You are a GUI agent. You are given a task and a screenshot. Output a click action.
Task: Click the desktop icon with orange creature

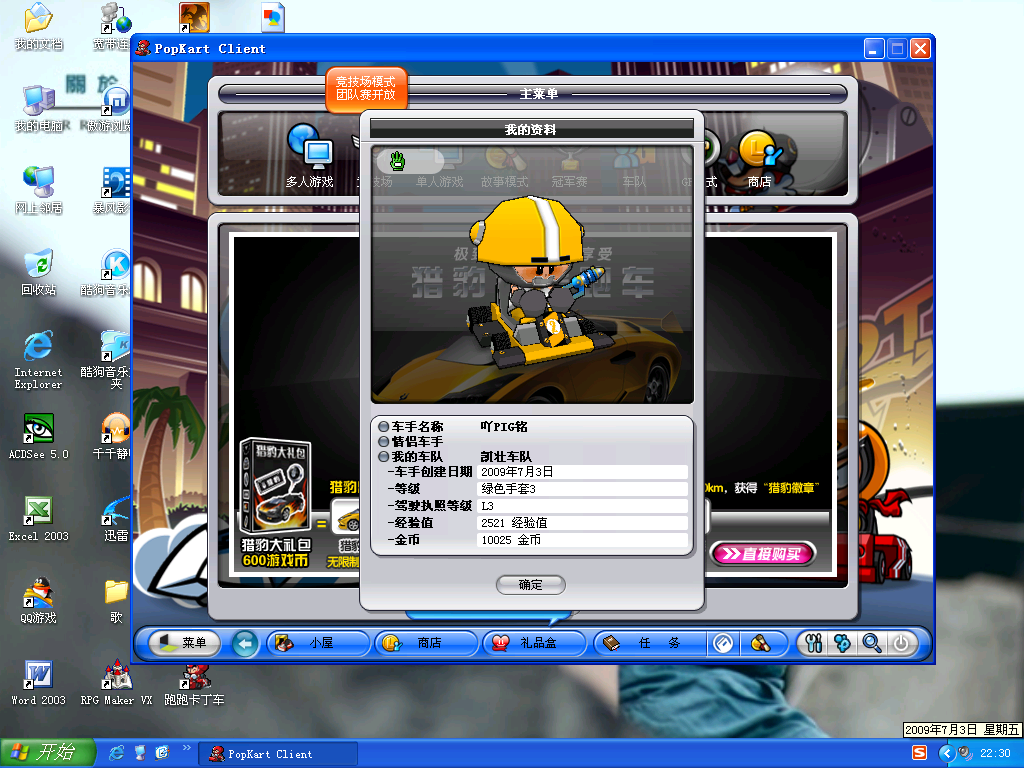194,18
